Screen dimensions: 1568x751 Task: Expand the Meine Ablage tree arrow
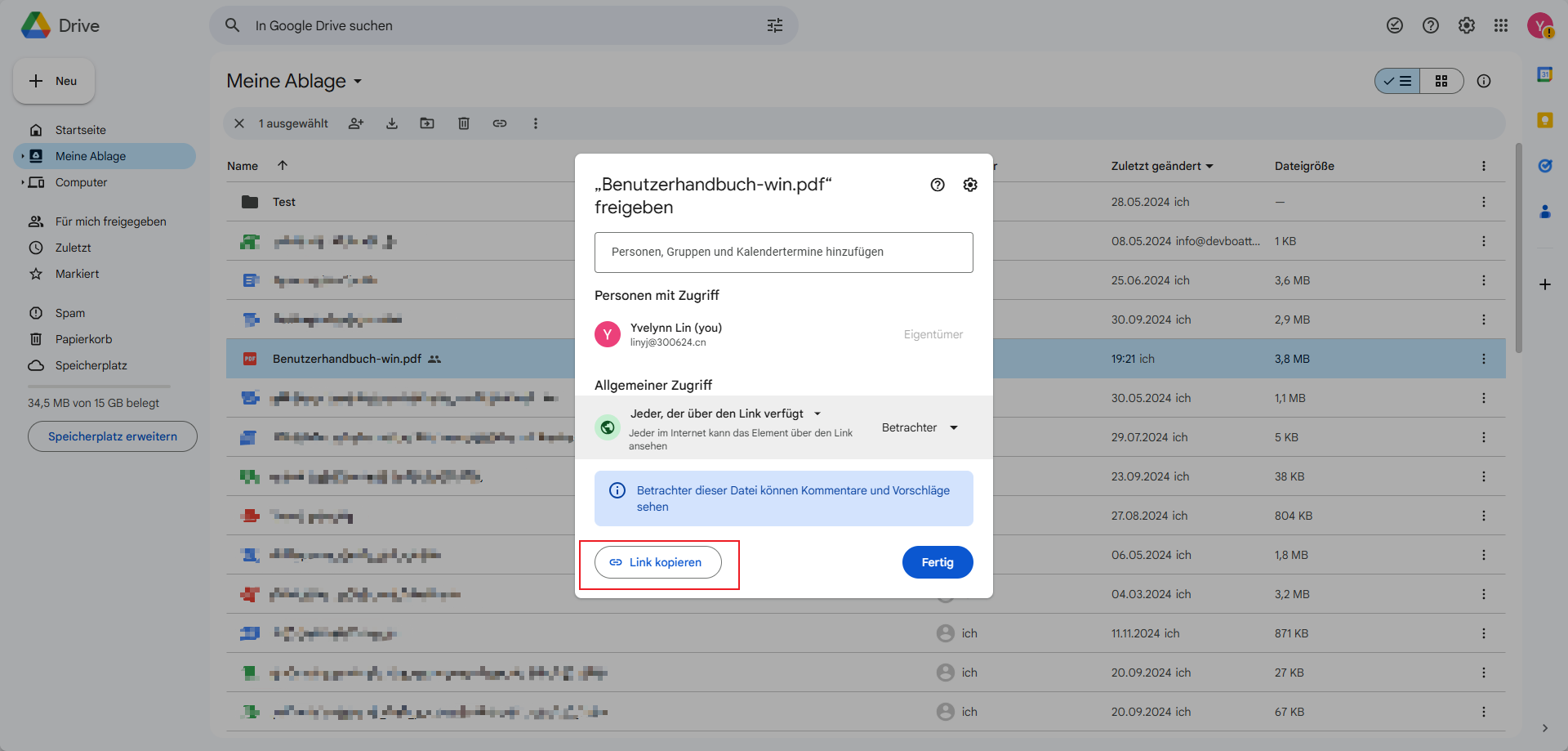[22, 156]
